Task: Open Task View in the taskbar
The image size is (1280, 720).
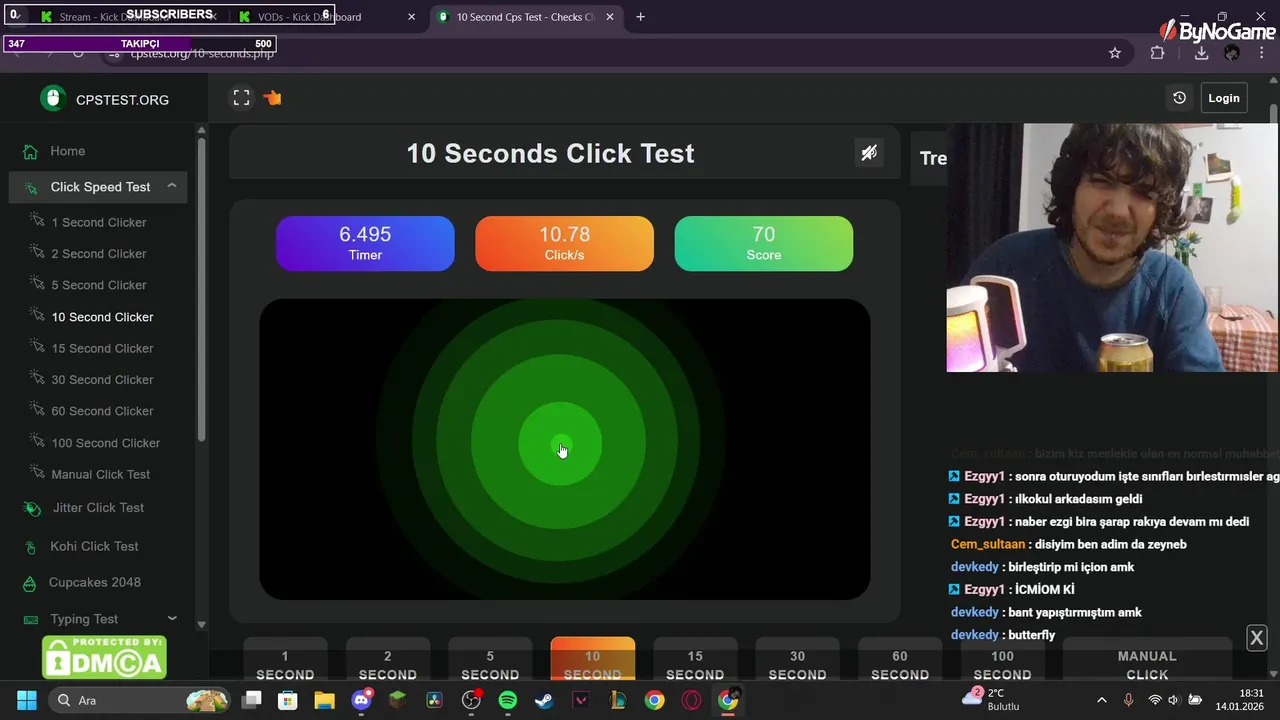Action: 252,700
